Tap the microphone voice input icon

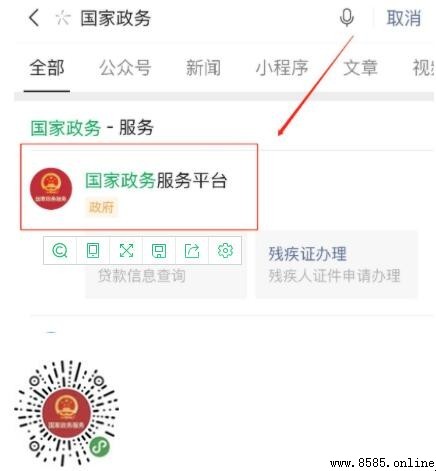point(347,18)
